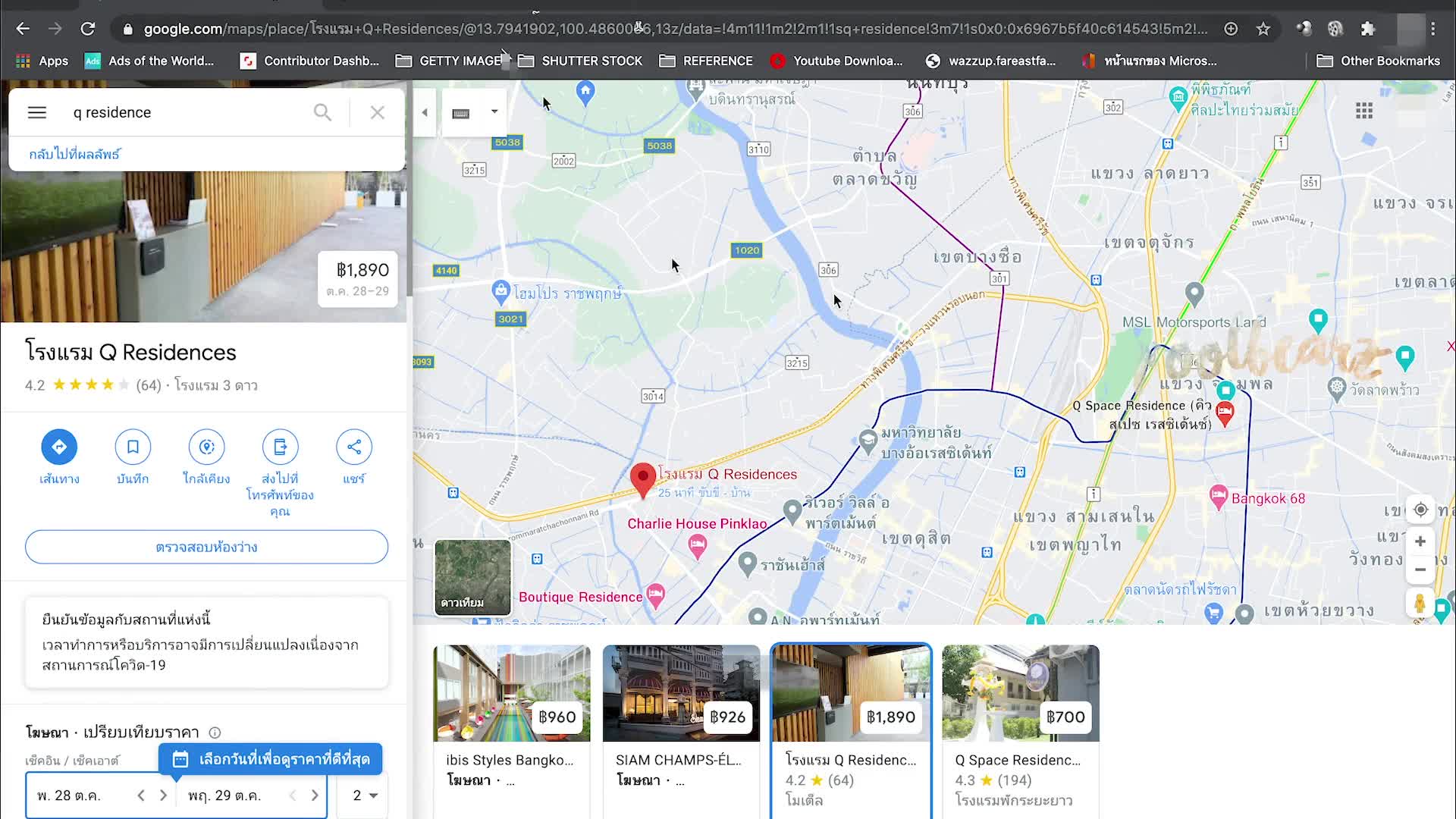1456x819 pixels.
Task: Expand the keyboard input tools dropdown
Action: [x=494, y=111]
